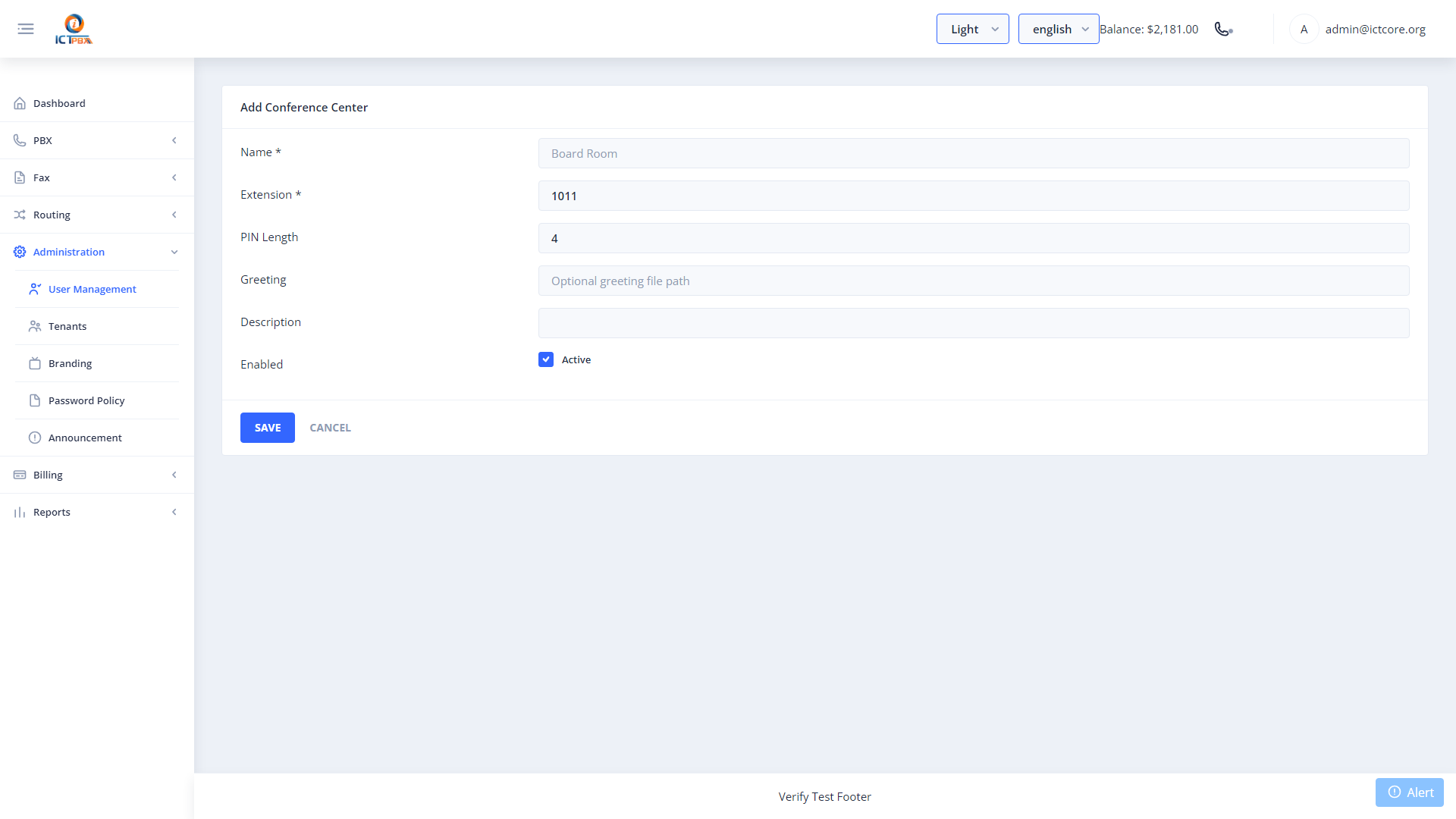Click the Verify Test Footer text
Screen dimensions: 1456x819
pos(824,796)
